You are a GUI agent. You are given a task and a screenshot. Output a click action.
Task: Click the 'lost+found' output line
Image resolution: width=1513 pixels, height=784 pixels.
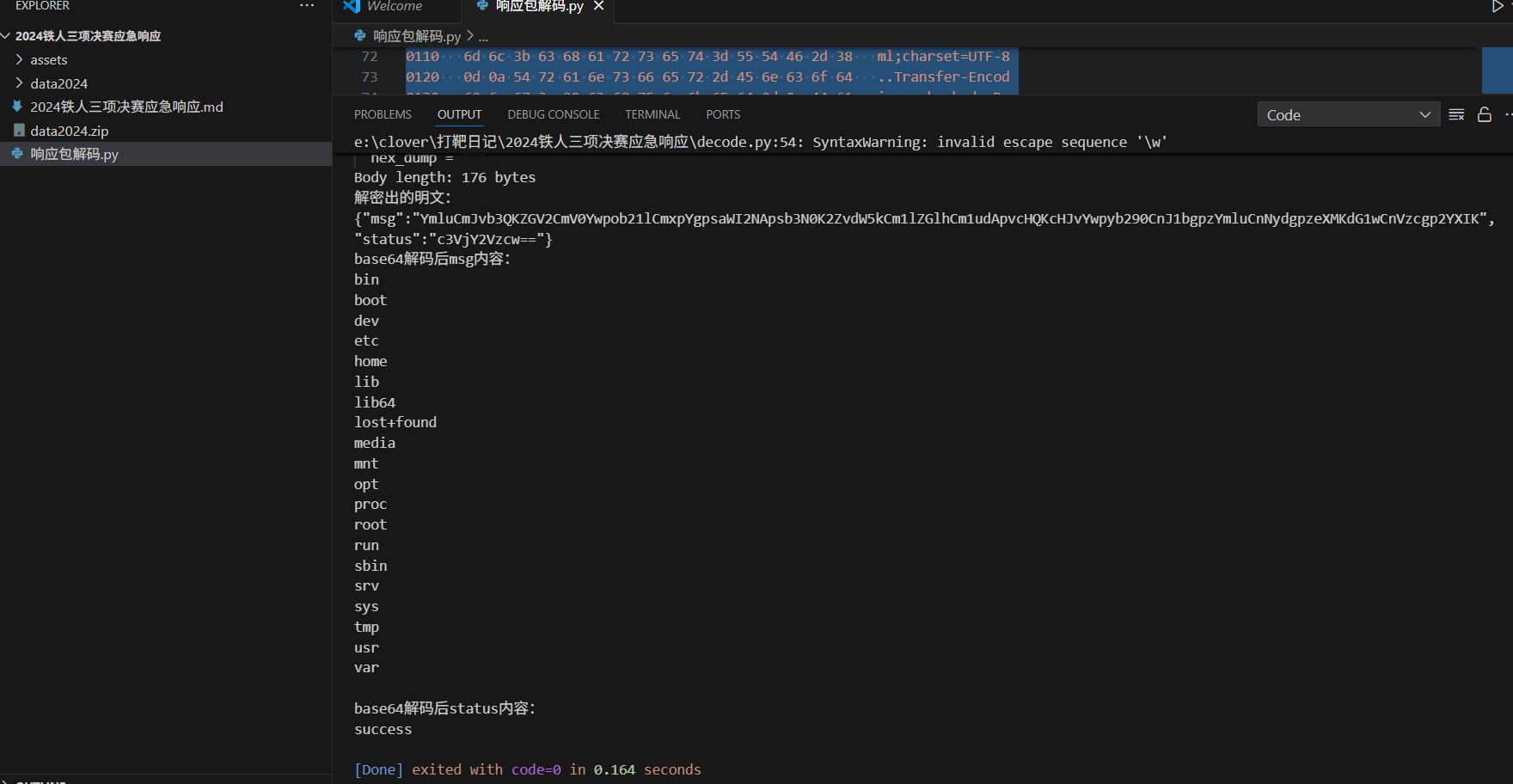[x=395, y=422]
